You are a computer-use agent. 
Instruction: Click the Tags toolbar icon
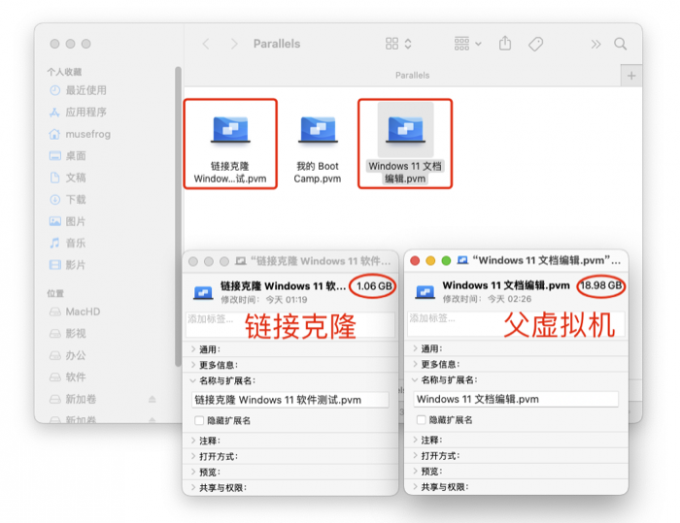click(536, 44)
